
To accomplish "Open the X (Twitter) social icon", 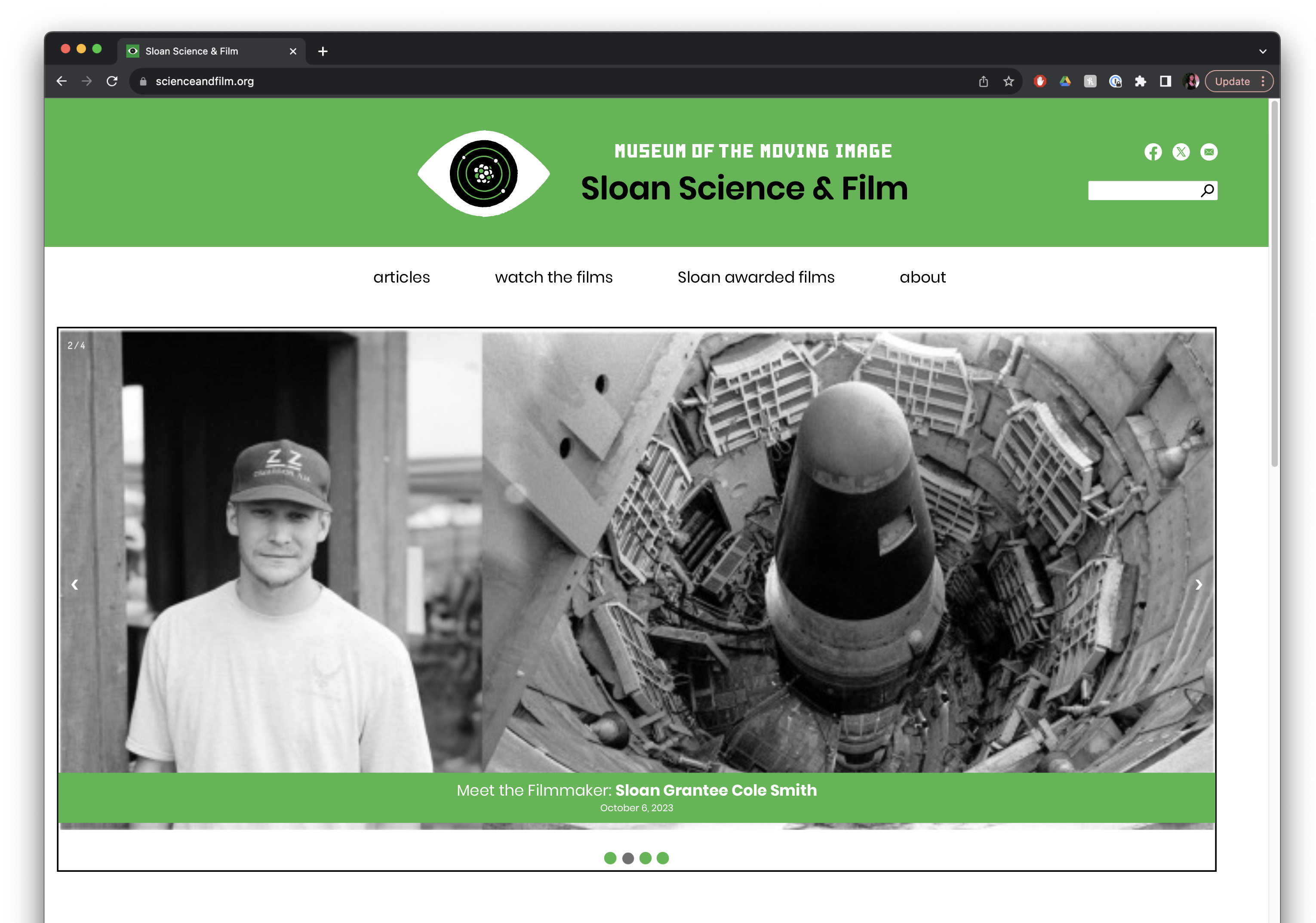I will tap(1181, 152).
